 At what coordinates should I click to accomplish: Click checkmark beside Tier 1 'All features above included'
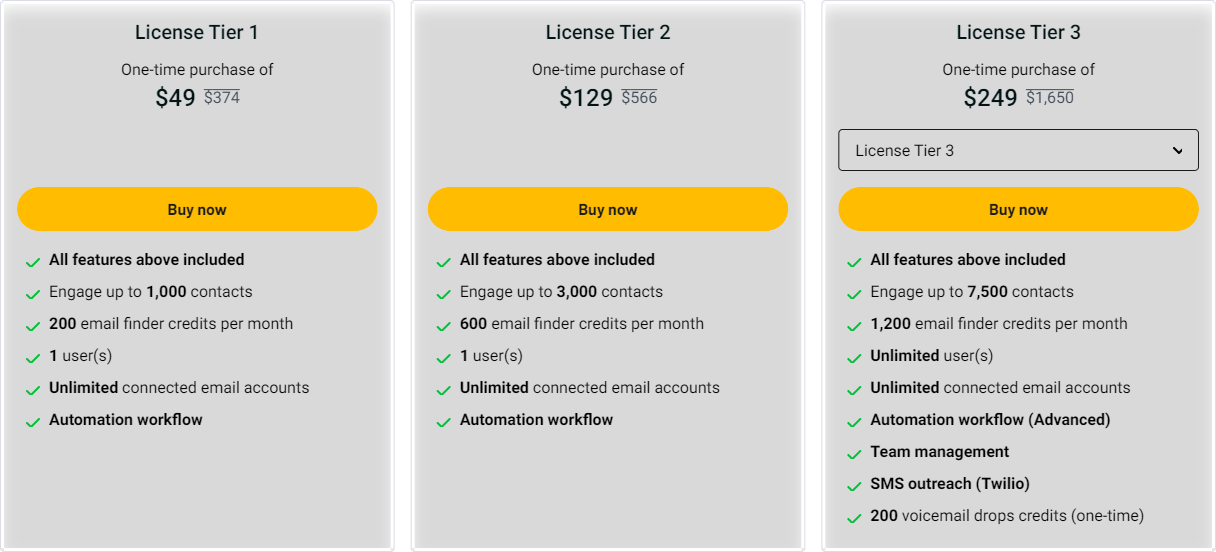pyautogui.click(x=33, y=262)
